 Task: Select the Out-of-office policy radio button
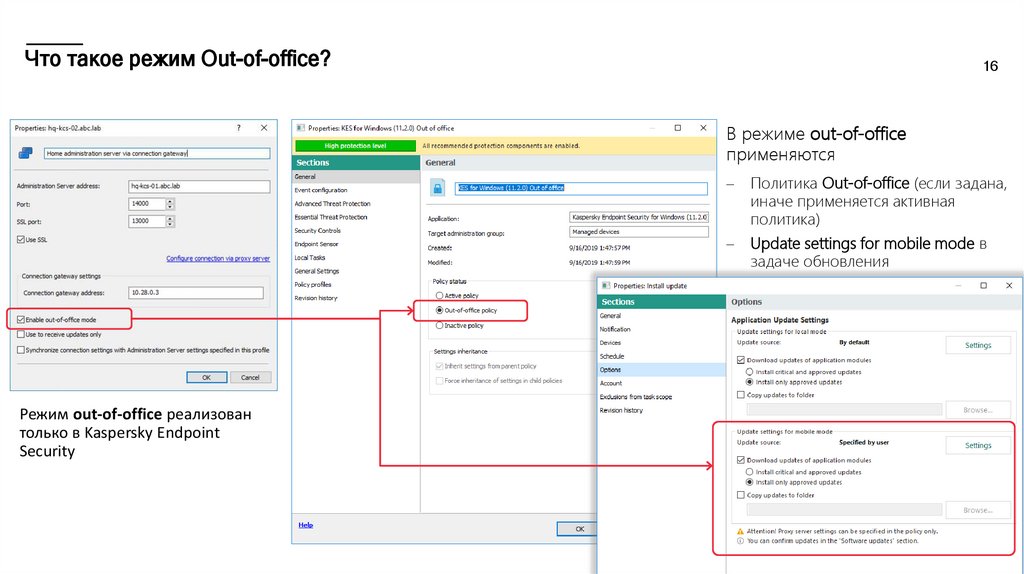click(x=440, y=310)
